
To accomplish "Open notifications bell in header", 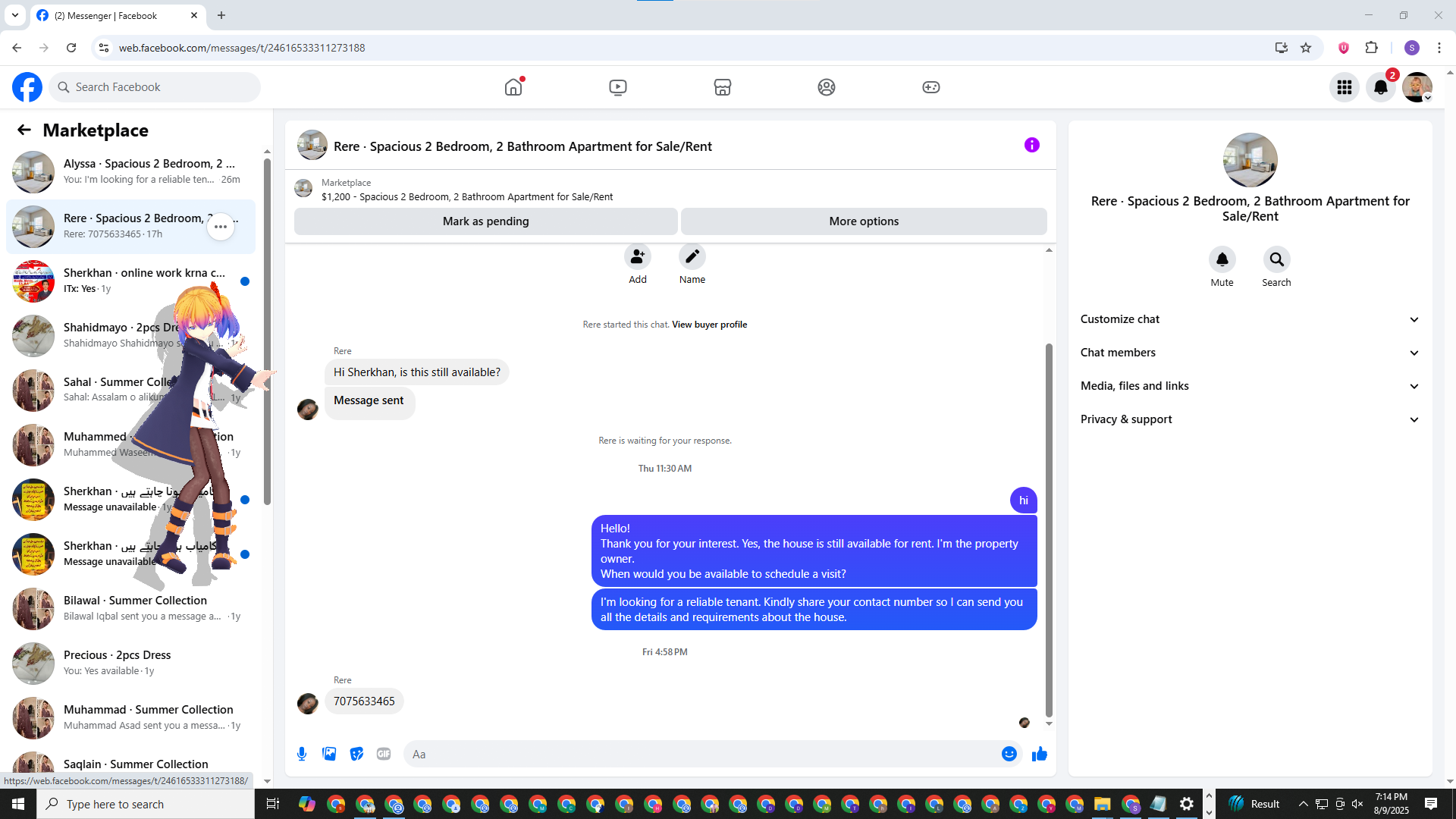I will tap(1380, 87).
